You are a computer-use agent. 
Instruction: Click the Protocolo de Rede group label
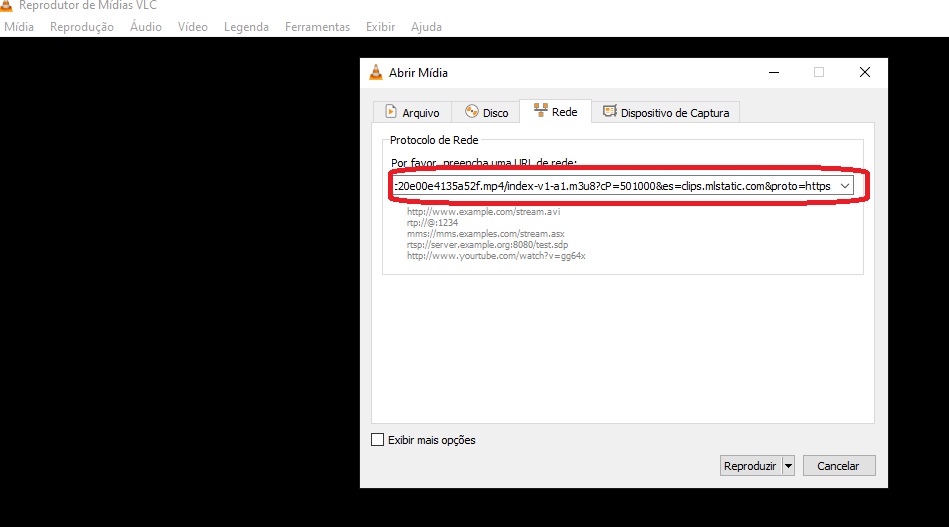pos(434,140)
